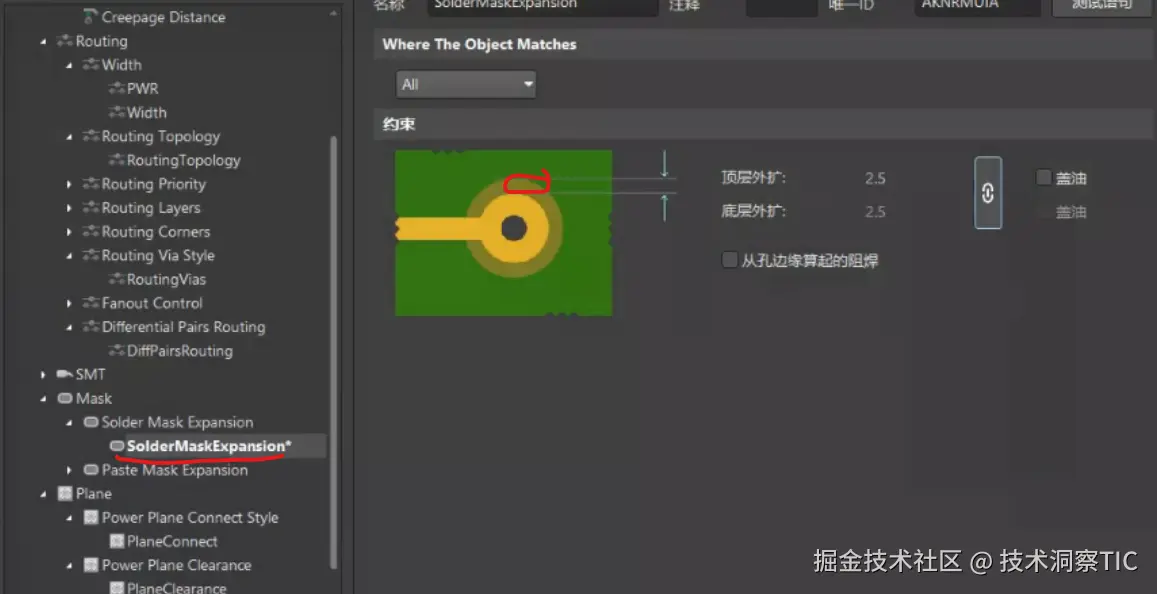Click the Power Plane Clearance icon

[91, 565]
